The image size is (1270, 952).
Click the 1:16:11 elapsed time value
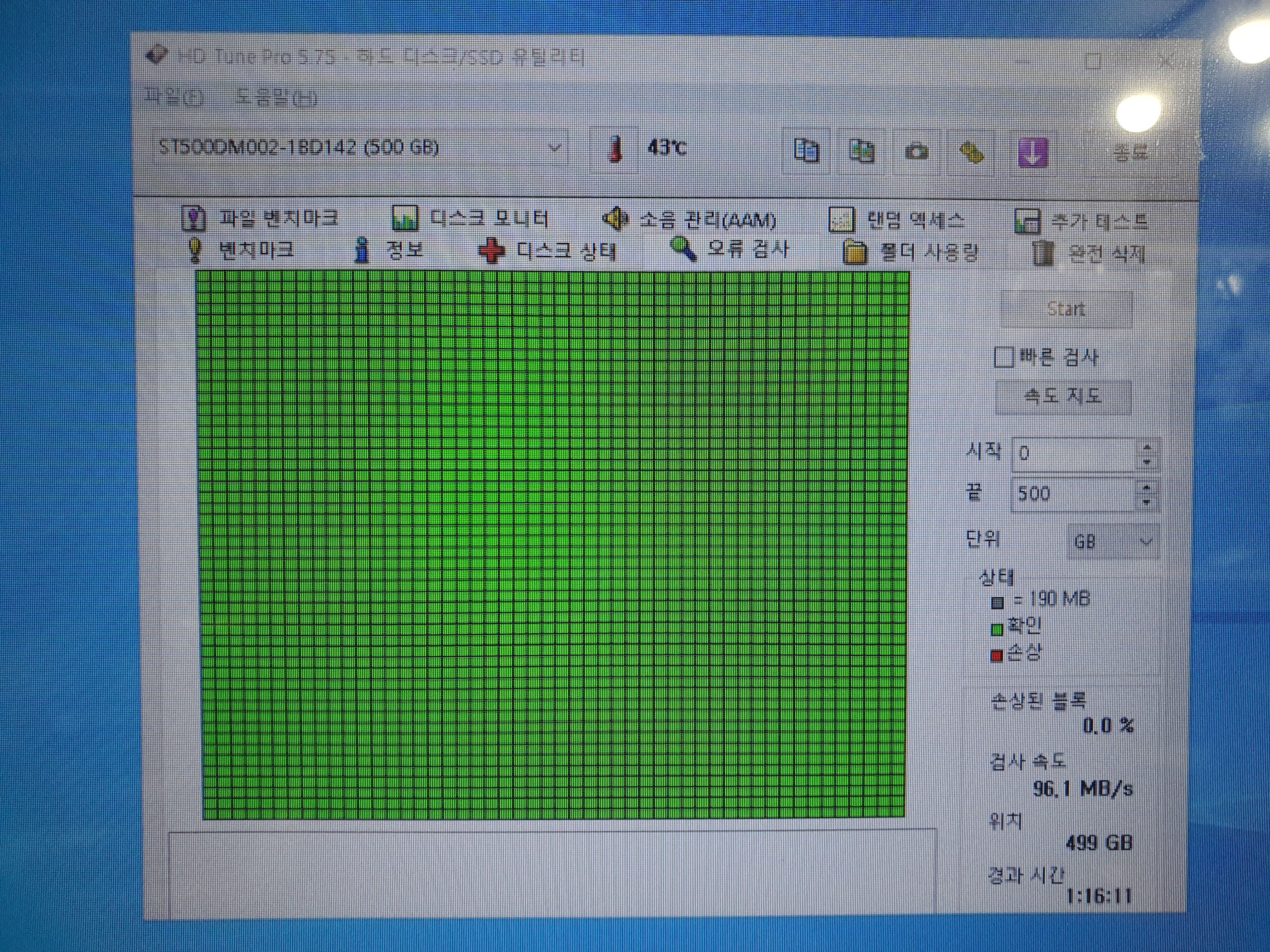(1098, 896)
